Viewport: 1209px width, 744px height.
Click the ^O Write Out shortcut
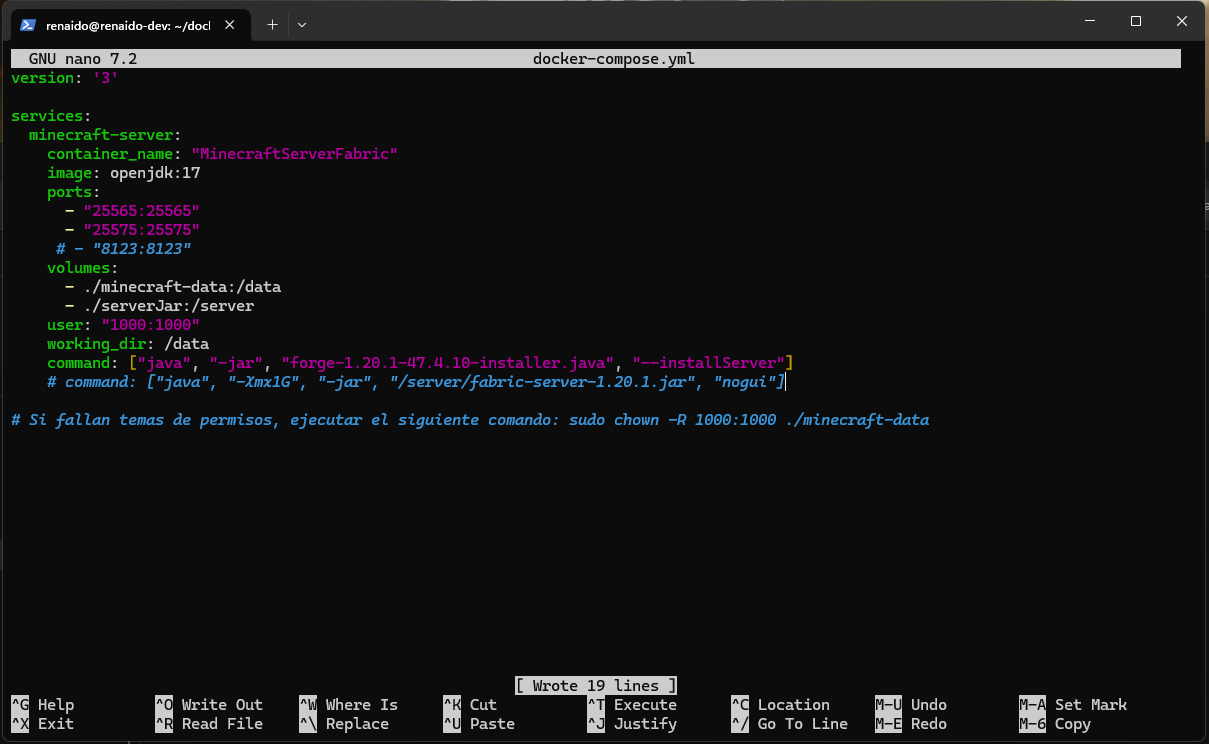click(209, 705)
